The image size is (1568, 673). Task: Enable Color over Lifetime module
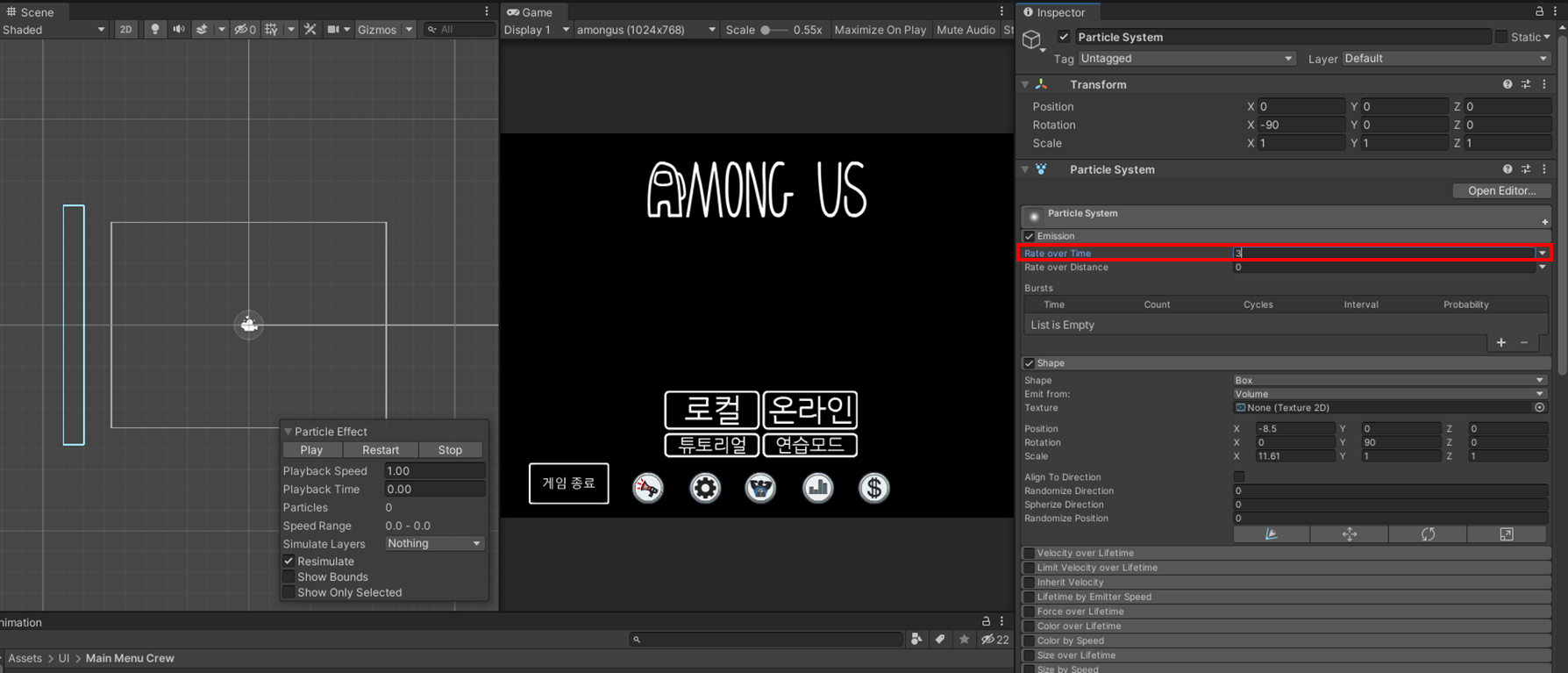[x=1030, y=626]
